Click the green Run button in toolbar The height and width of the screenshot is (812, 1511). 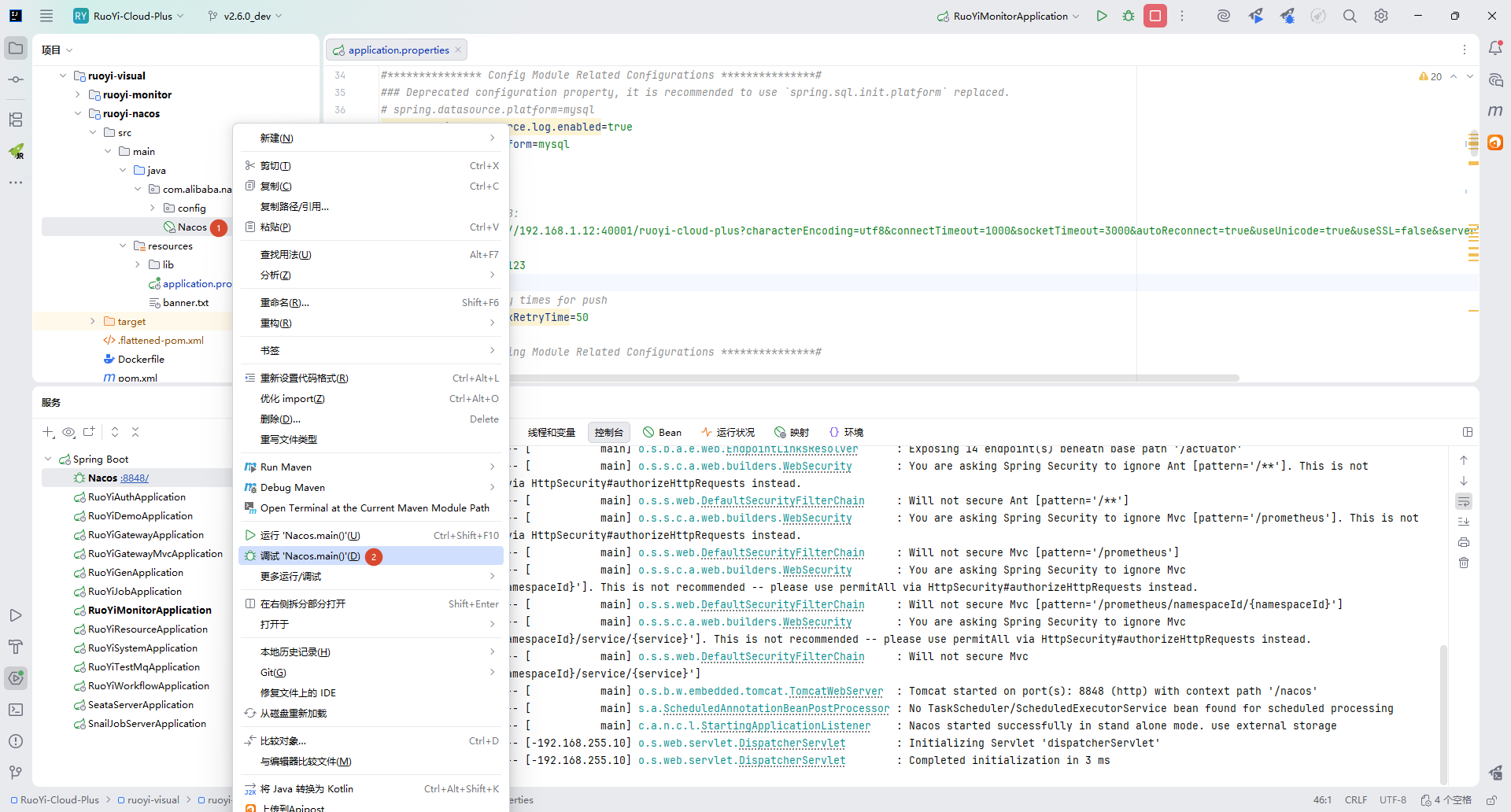click(1102, 16)
